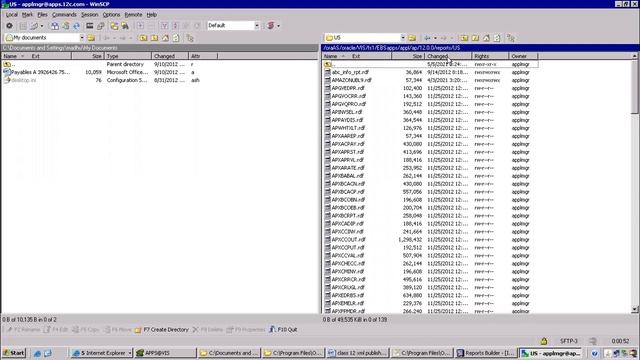Click the Refresh toolbar icon

[x=76, y=26]
